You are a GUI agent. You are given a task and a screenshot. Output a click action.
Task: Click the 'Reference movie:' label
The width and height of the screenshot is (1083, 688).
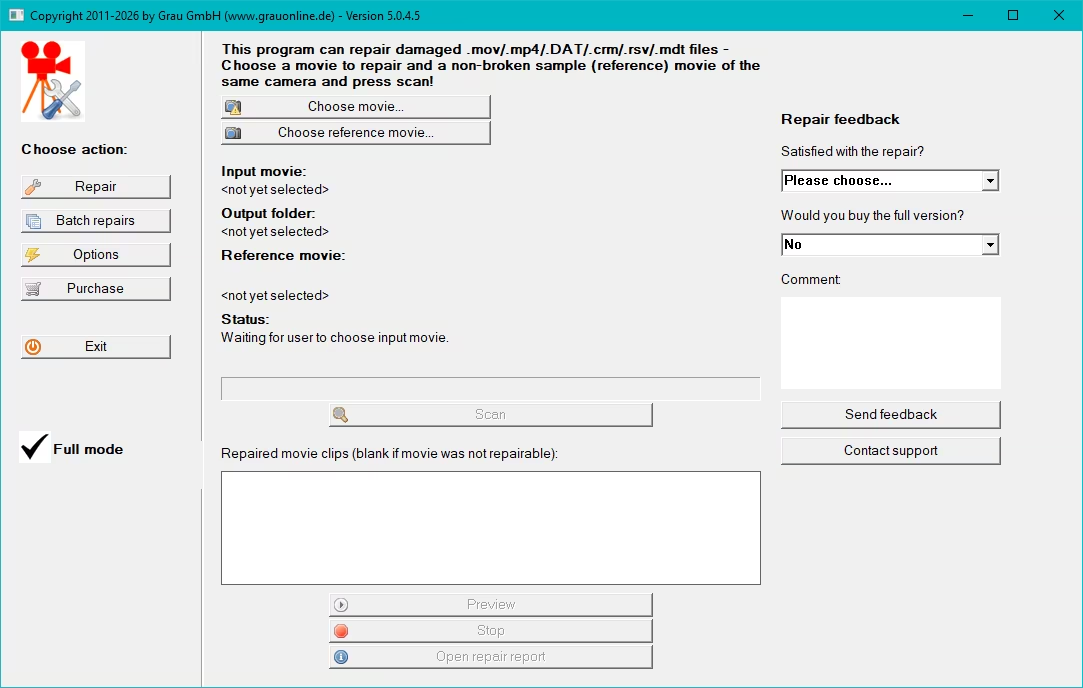(x=283, y=256)
